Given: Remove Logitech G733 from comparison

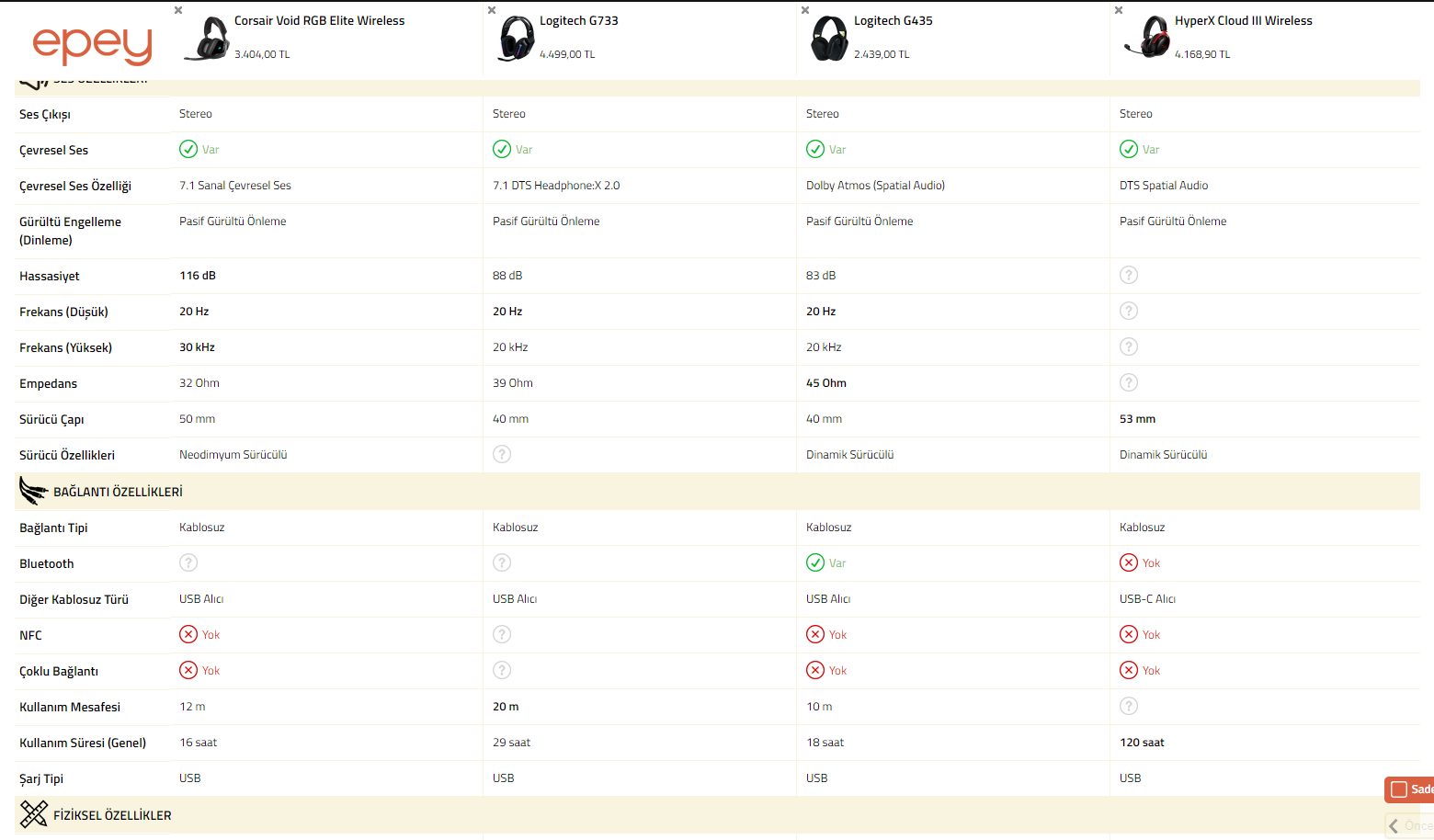Looking at the screenshot, I should click(x=492, y=10).
